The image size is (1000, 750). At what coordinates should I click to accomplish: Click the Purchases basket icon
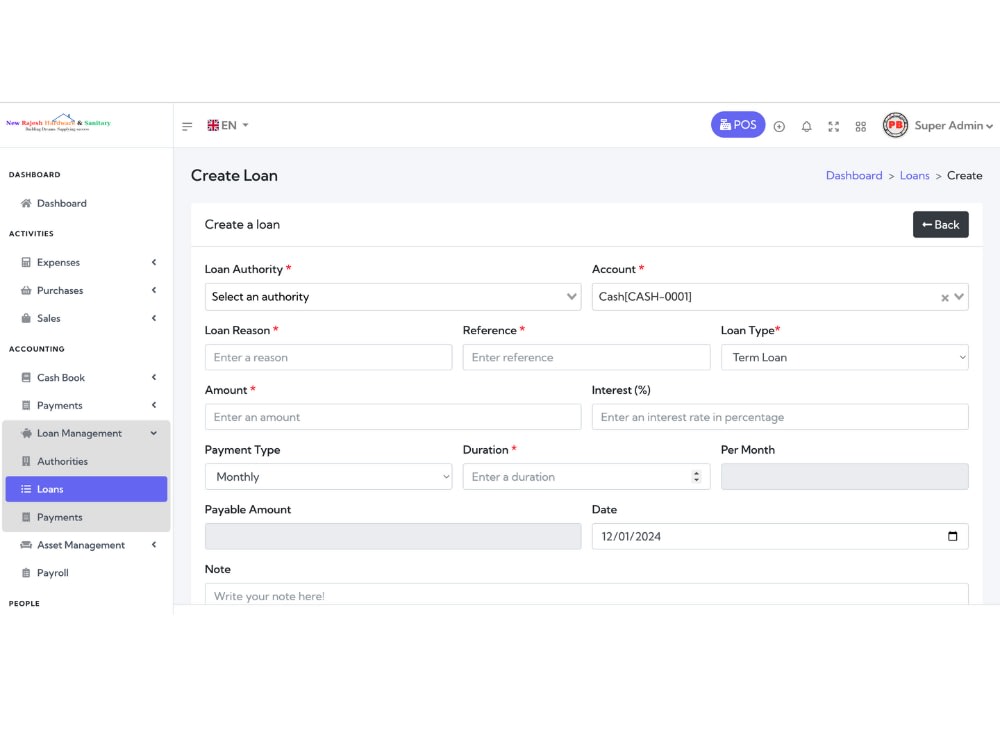[26, 290]
